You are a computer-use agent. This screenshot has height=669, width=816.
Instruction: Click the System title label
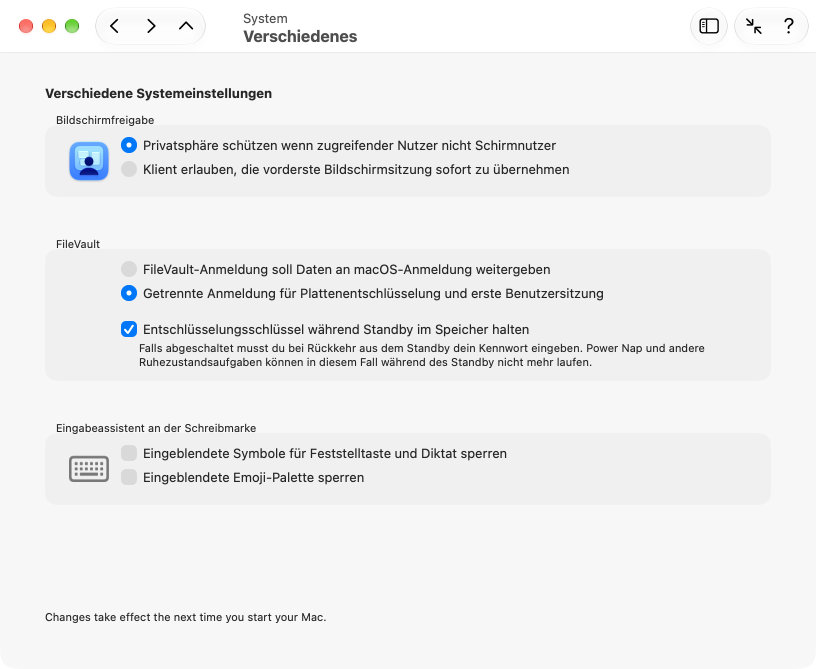tap(265, 18)
